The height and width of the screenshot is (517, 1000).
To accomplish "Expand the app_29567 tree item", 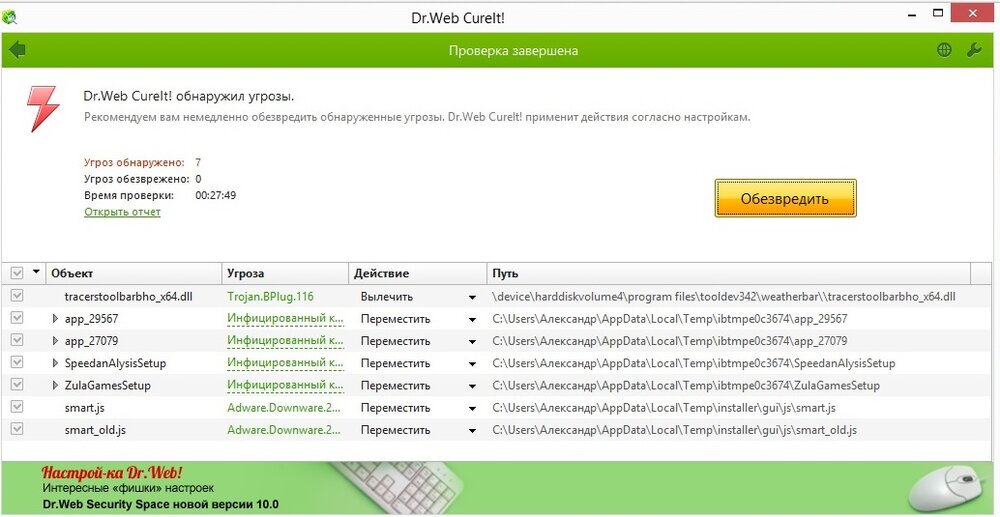I will pos(55,319).
